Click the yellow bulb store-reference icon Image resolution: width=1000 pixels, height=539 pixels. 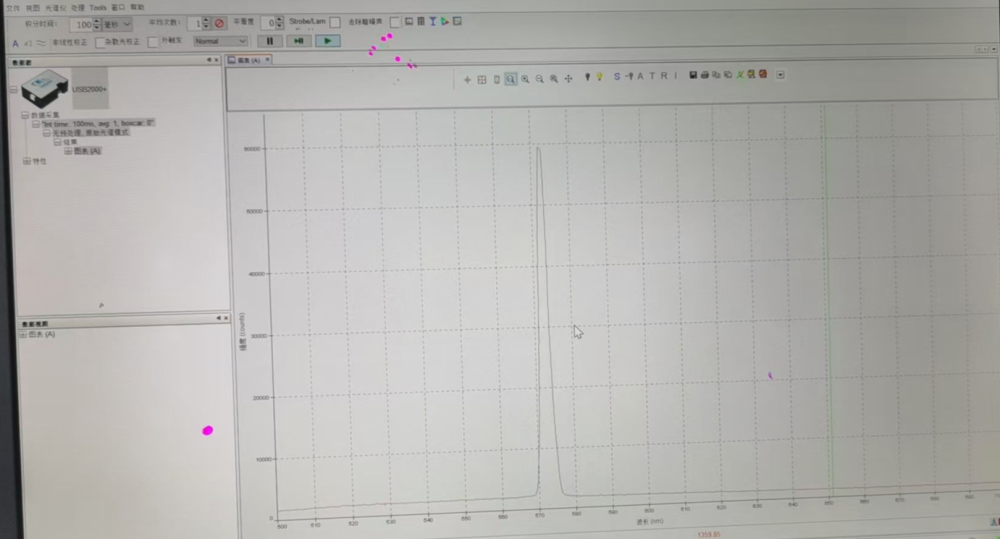click(x=599, y=77)
